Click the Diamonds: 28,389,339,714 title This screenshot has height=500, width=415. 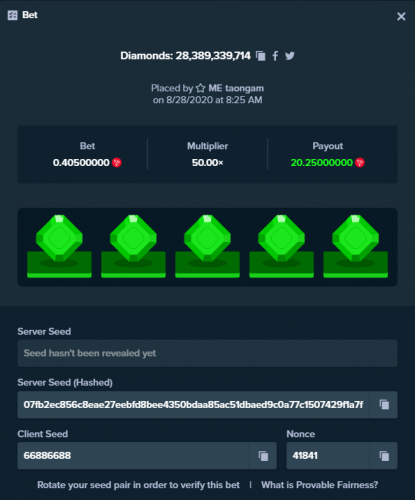185,56
